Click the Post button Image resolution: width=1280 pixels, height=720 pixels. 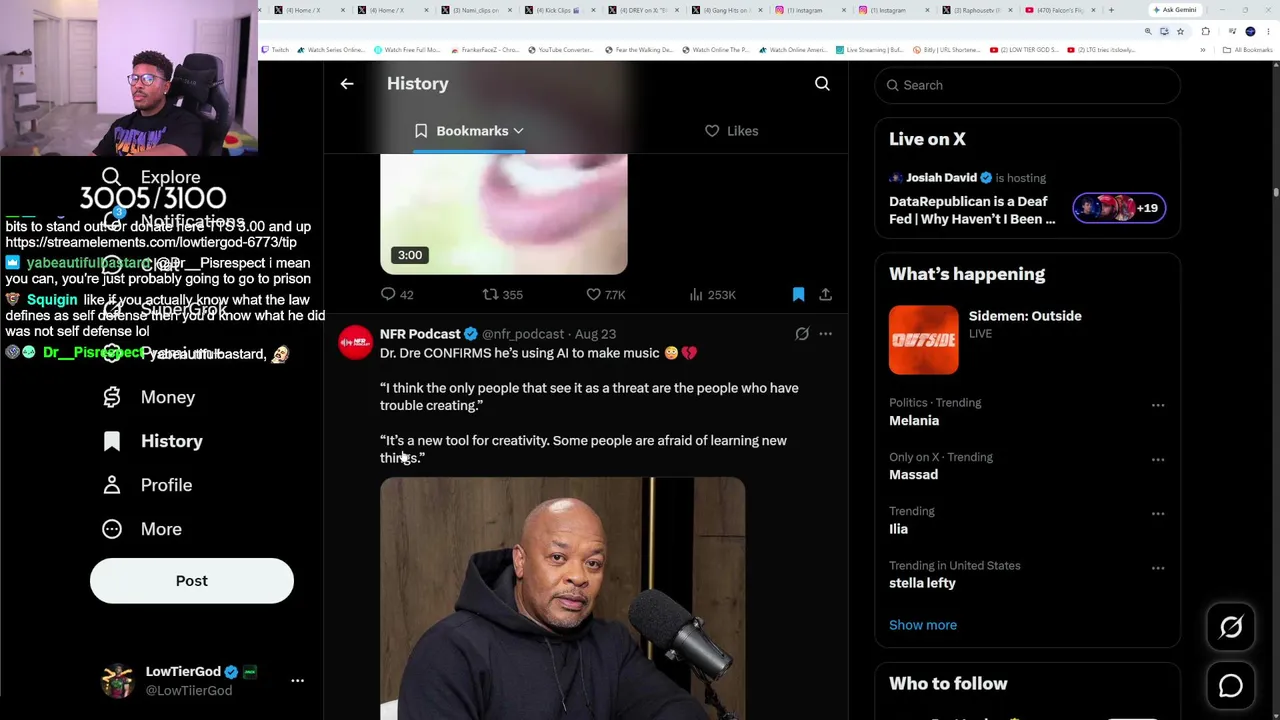pos(192,581)
